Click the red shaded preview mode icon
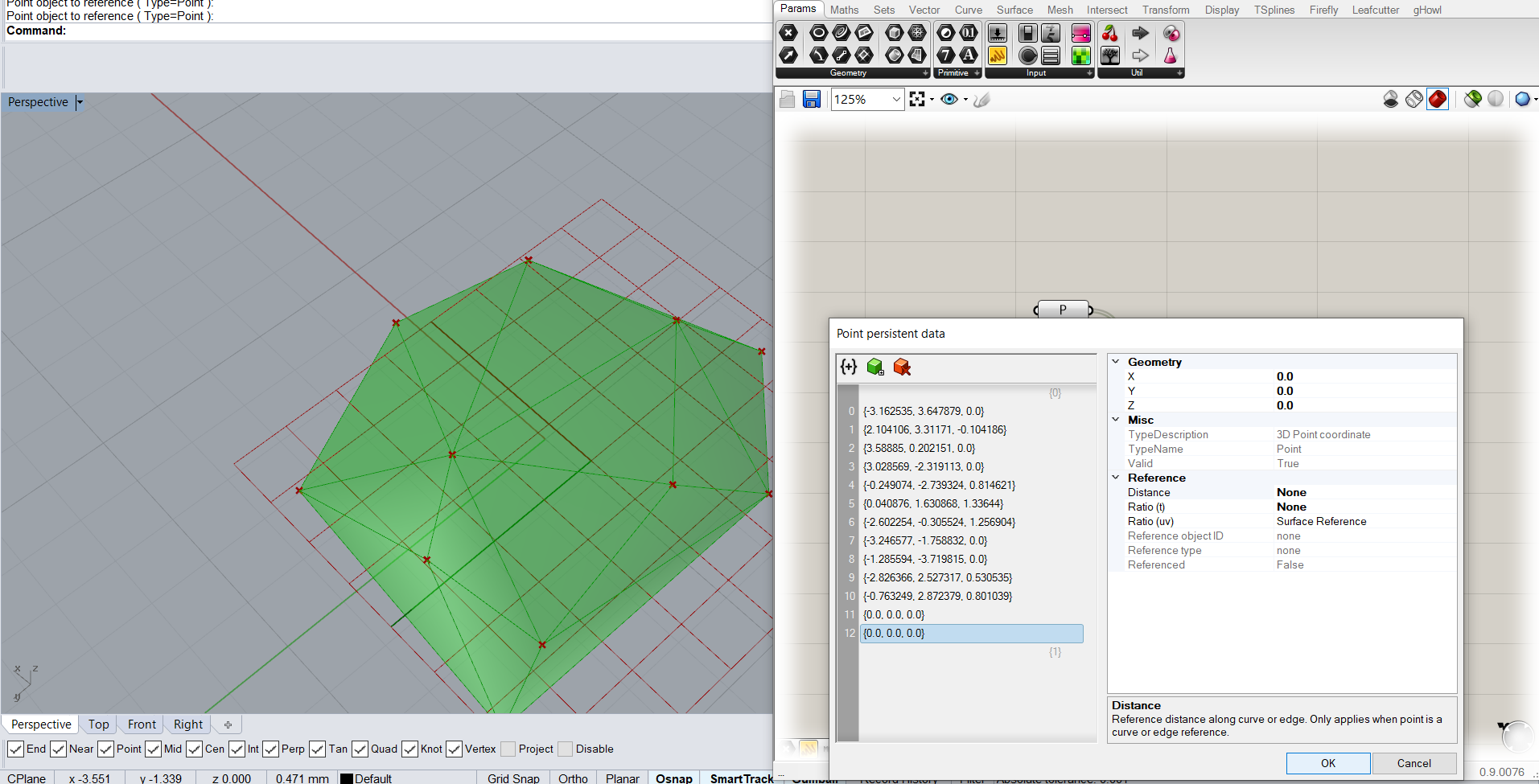 tap(1438, 99)
